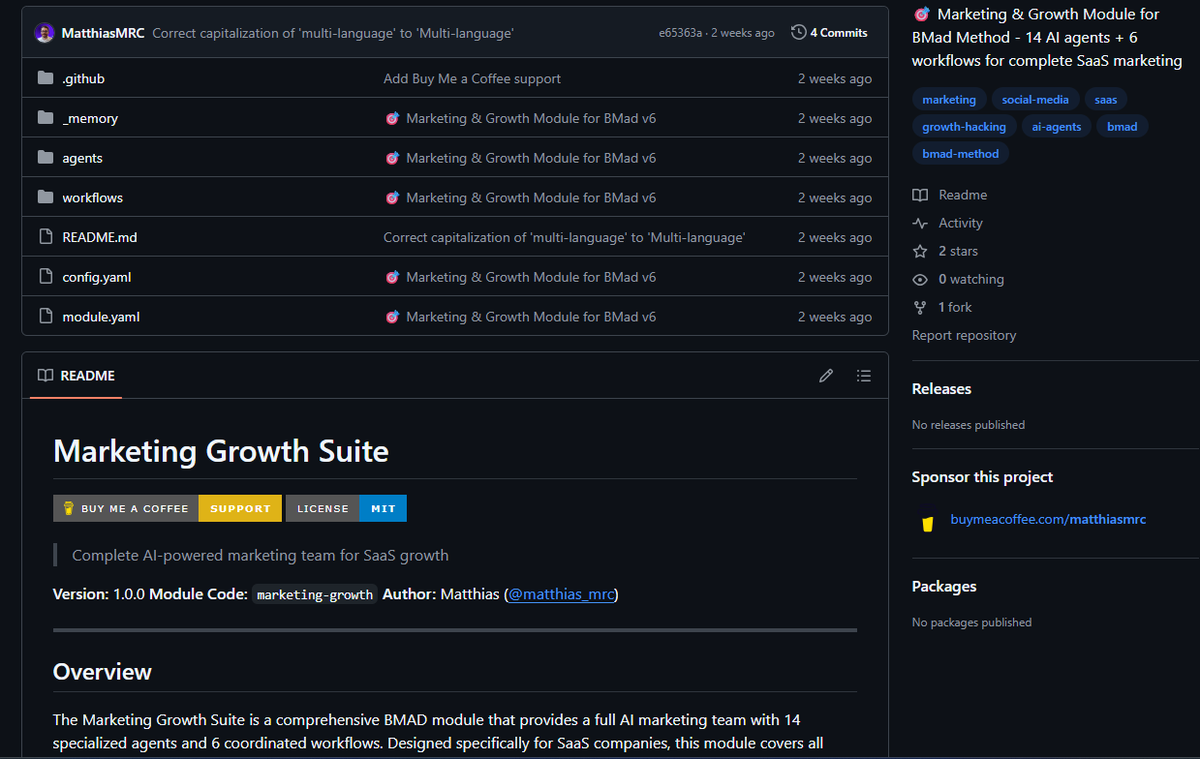Click the _memory folder icon
This screenshot has height=759, width=1200.
pyautogui.click(x=45, y=118)
